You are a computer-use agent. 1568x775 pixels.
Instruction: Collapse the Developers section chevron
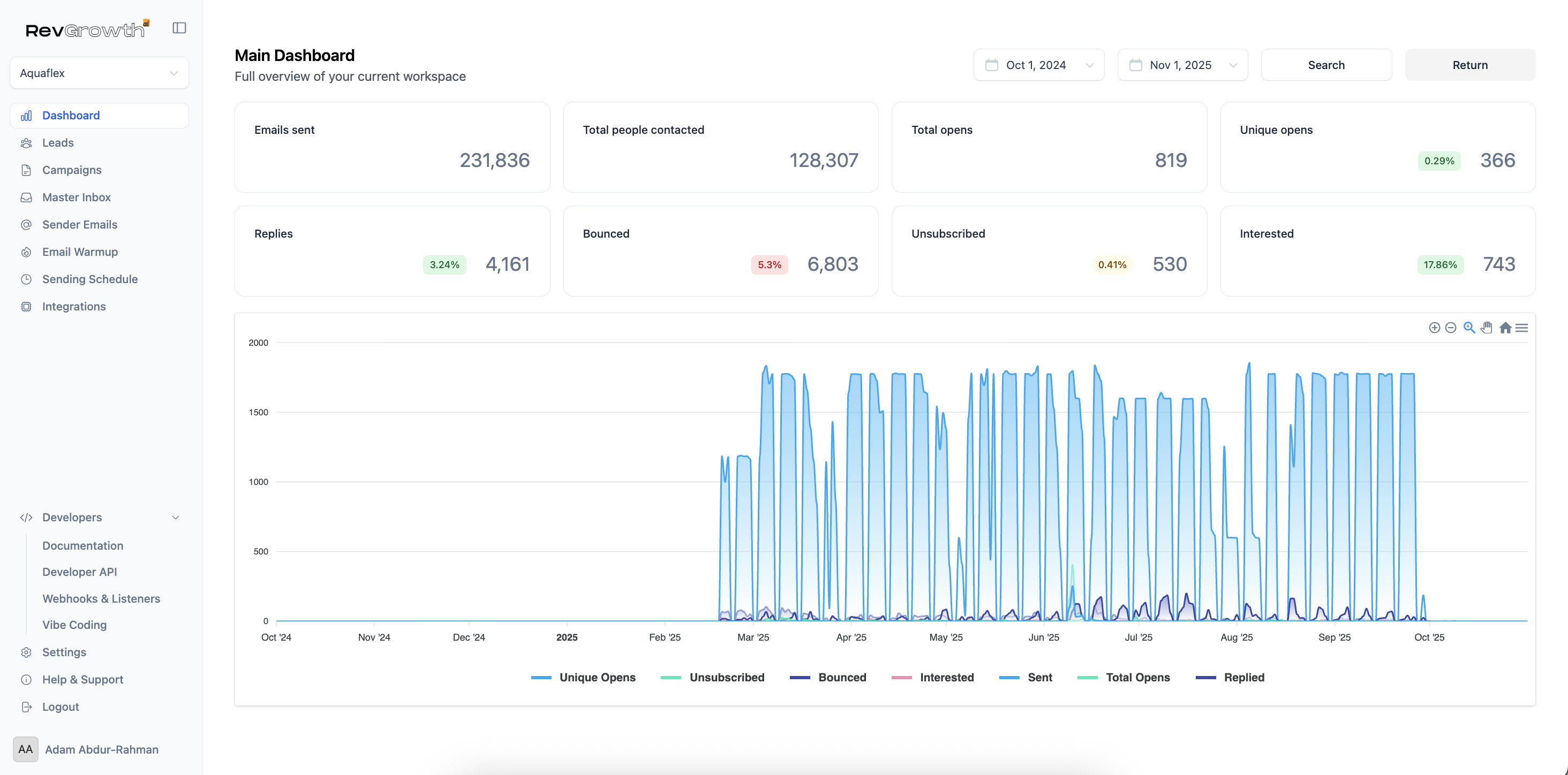175,518
